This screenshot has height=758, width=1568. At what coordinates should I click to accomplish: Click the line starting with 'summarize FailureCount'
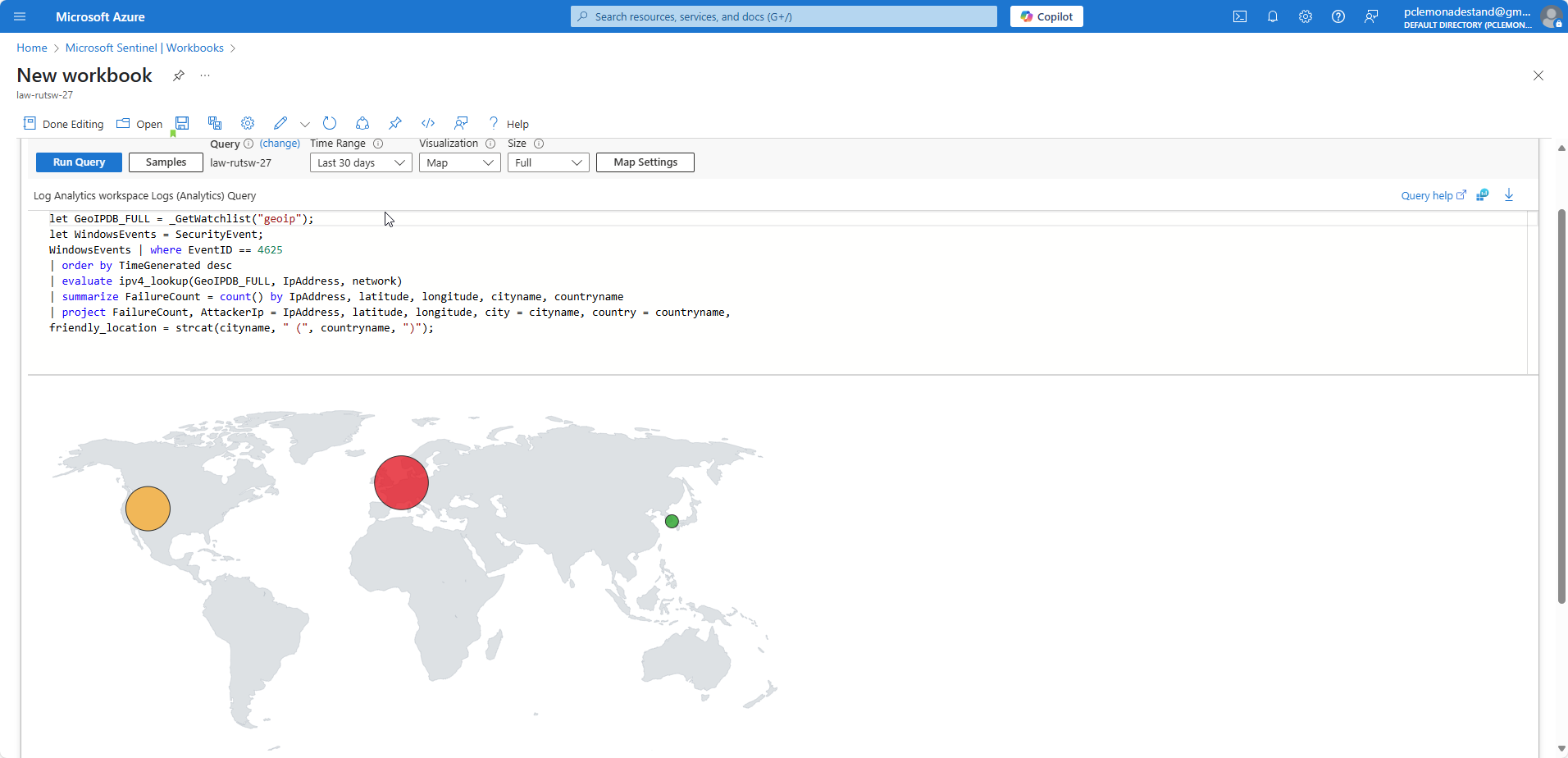click(336, 296)
